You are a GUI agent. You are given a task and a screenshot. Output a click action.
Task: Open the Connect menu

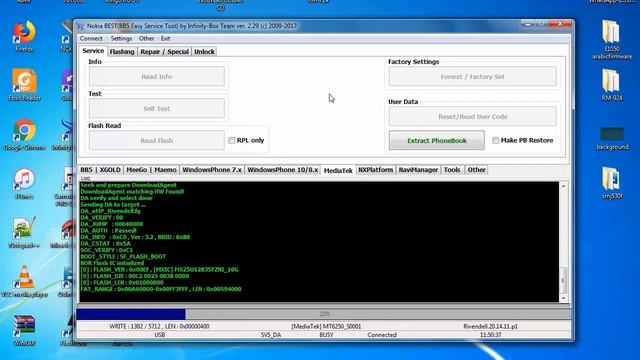coord(91,38)
